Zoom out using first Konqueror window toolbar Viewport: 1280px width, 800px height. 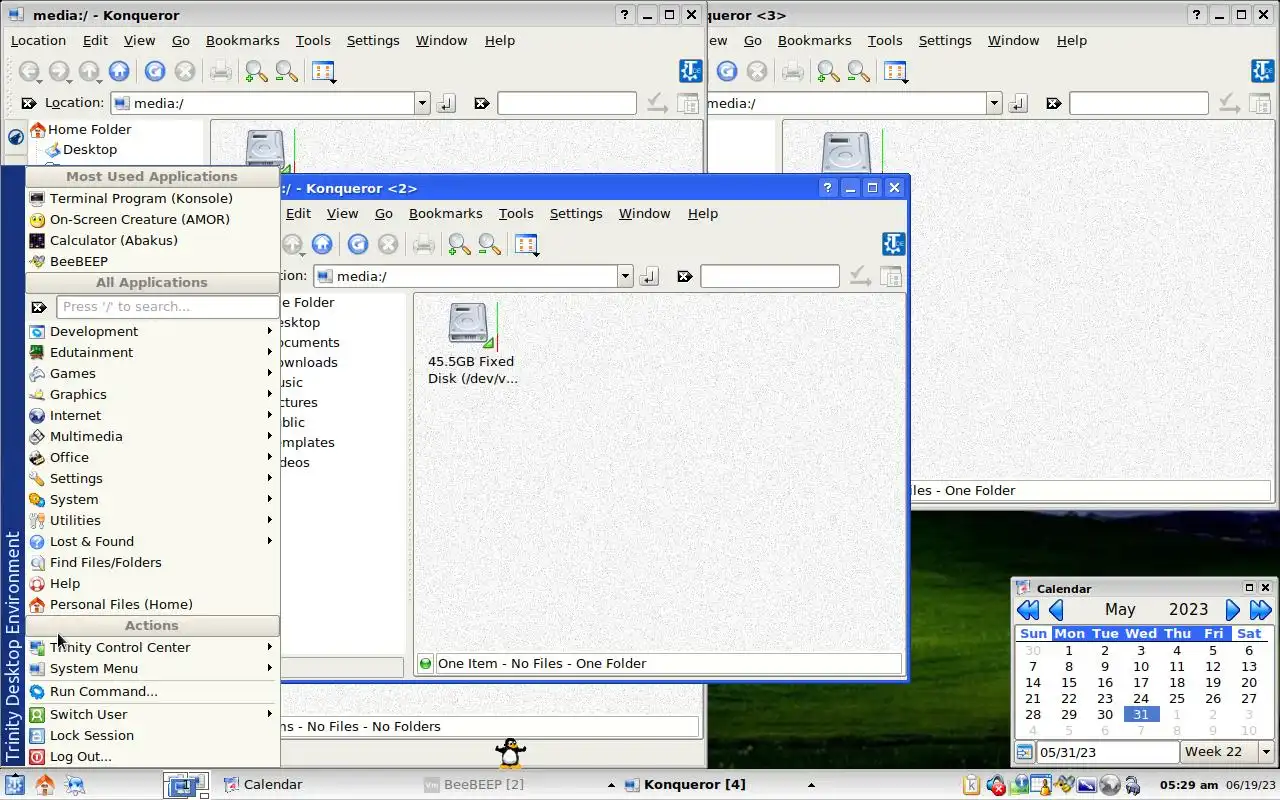point(287,71)
